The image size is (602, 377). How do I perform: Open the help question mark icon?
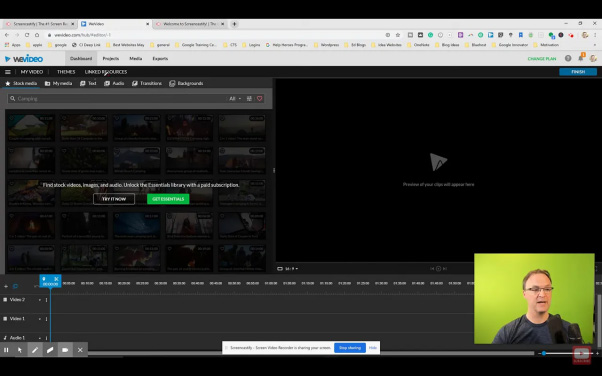click(x=568, y=58)
